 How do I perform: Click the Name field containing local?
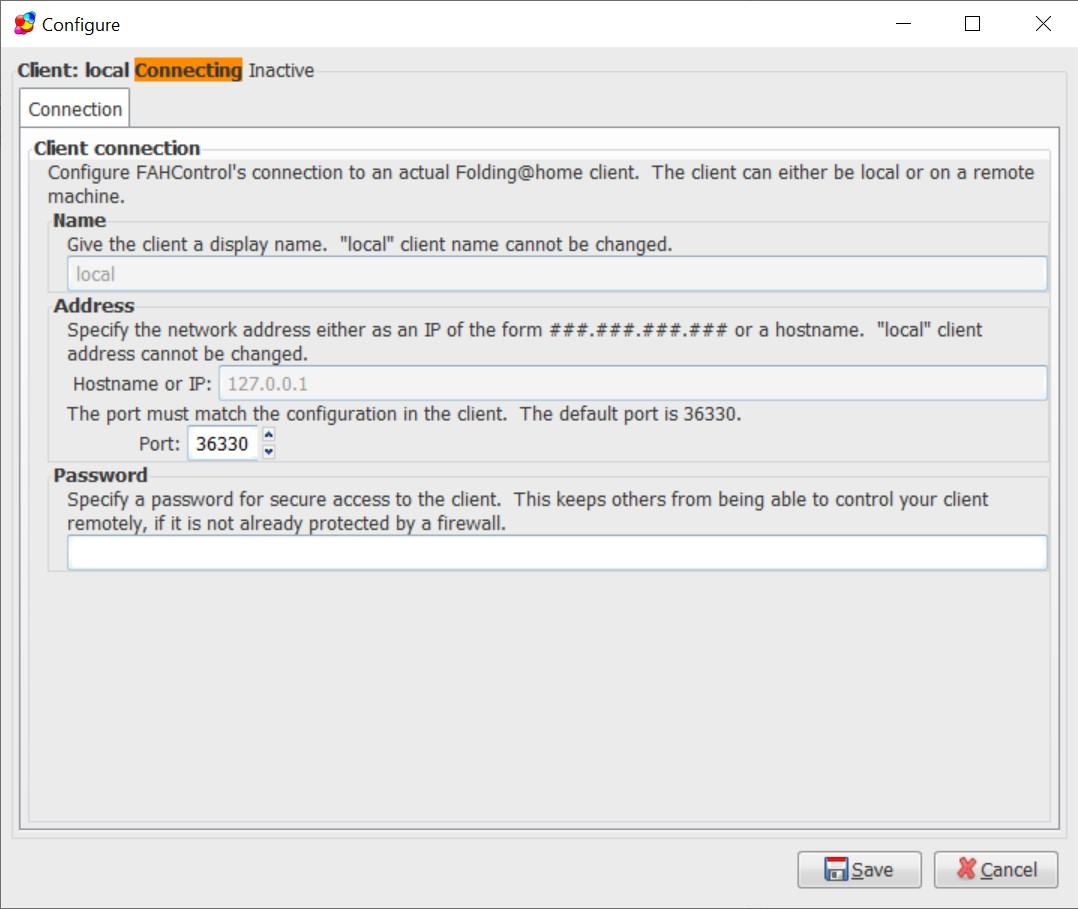pos(557,274)
